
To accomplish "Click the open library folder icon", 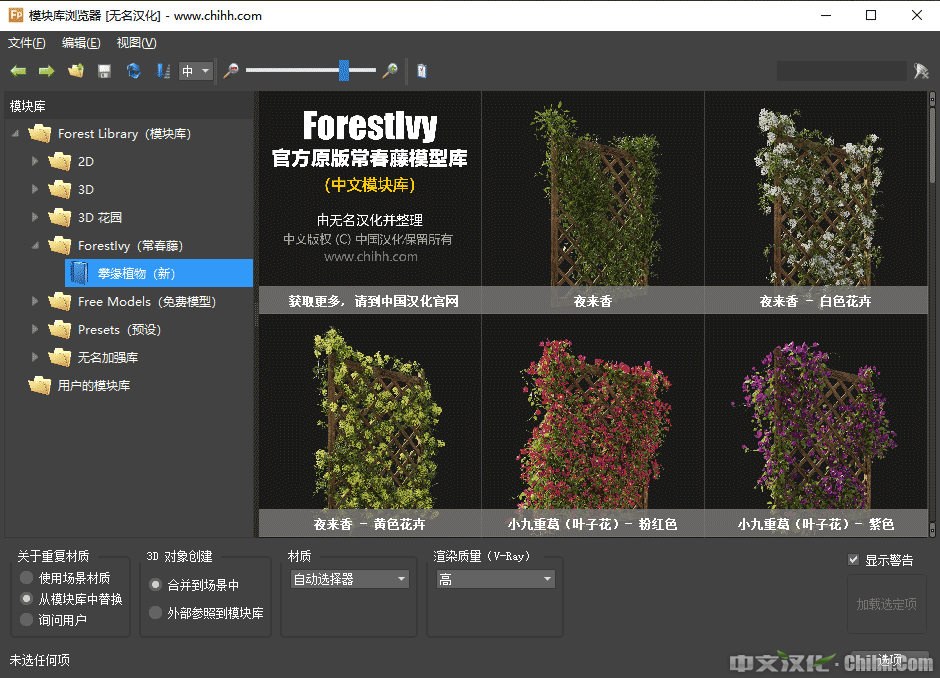I will 75,71.
